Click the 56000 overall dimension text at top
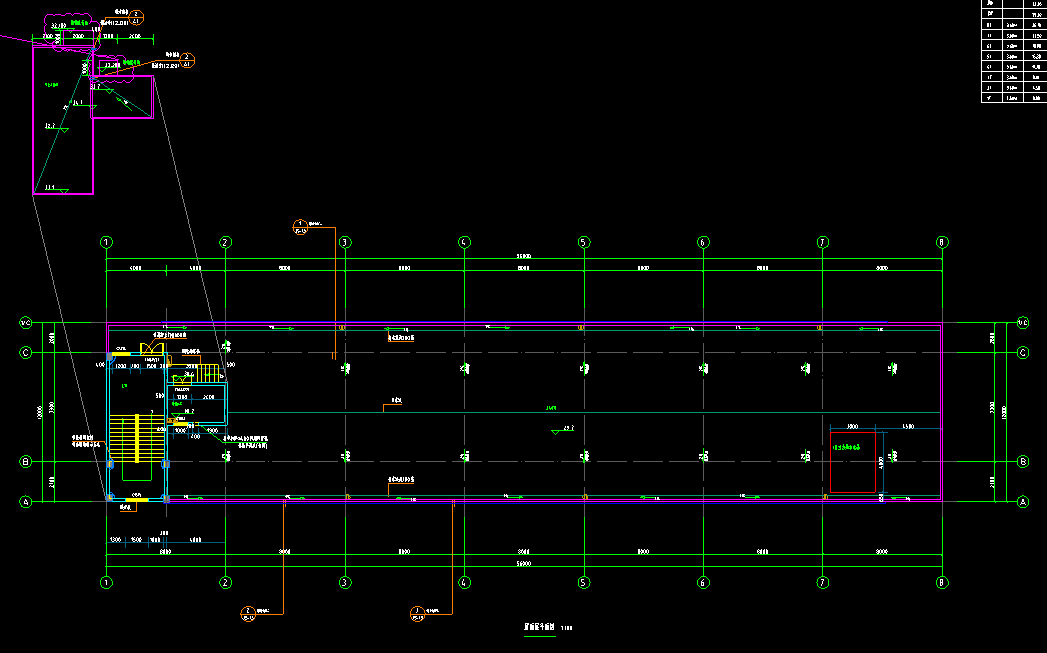1047x653 pixels. [523, 257]
